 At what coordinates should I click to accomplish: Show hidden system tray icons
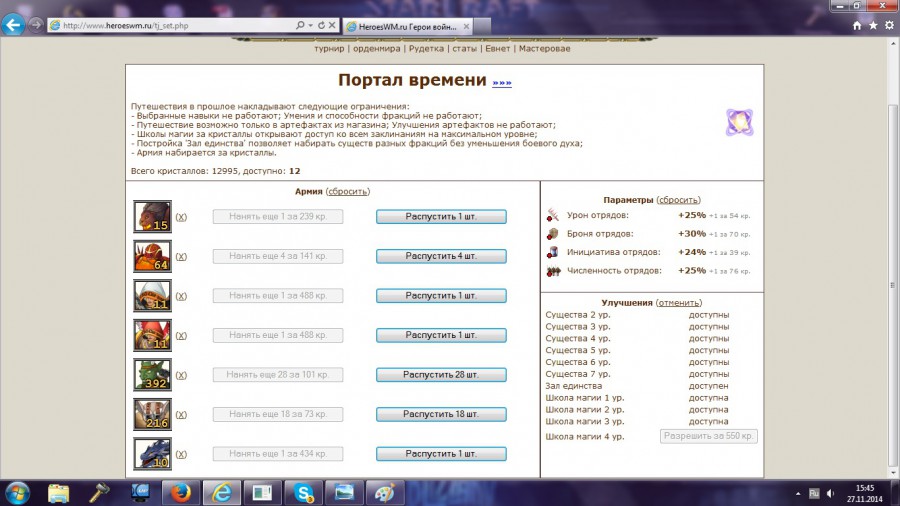pos(797,493)
